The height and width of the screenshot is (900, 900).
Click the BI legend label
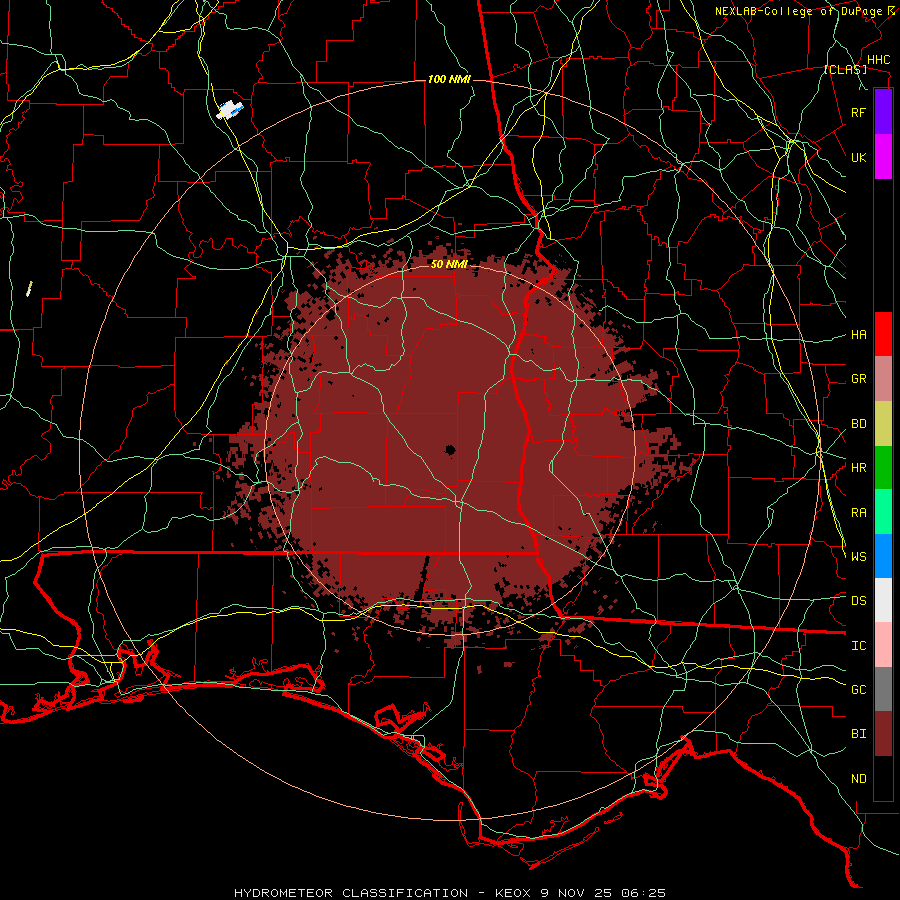858,734
